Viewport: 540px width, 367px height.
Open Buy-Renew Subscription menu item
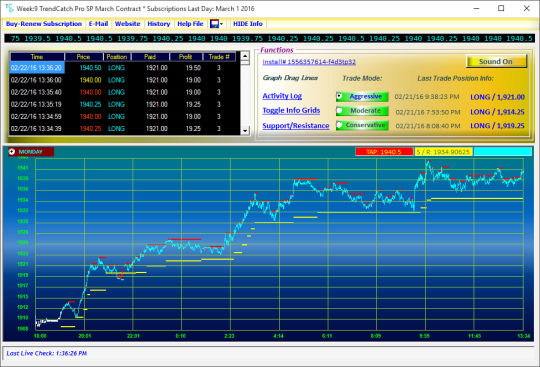click(44, 24)
